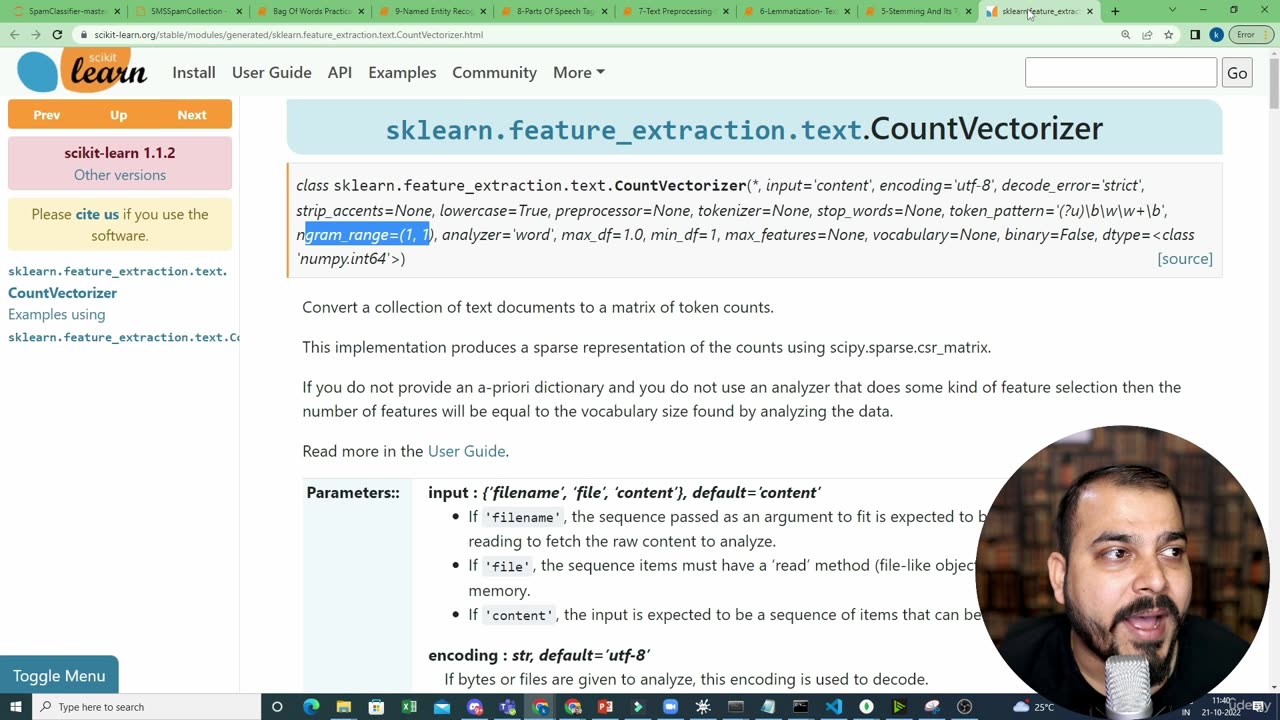Open Examples in the navbar
The height and width of the screenshot is (720, 1280).
402,72
